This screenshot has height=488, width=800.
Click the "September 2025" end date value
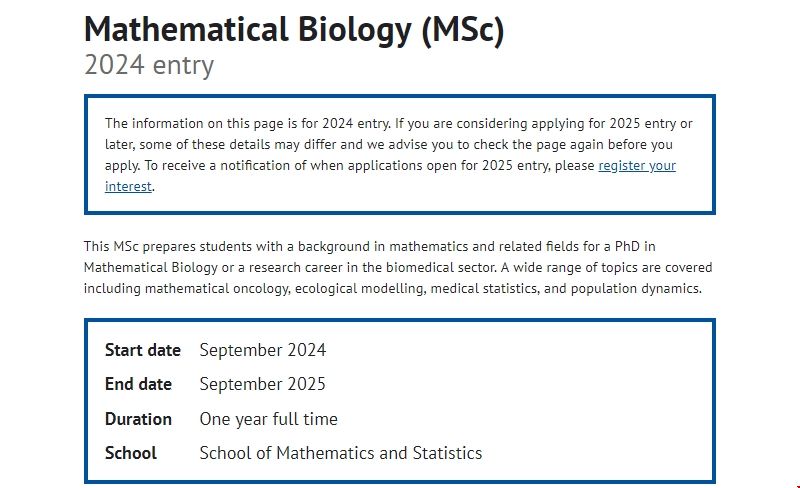(262, 384)
